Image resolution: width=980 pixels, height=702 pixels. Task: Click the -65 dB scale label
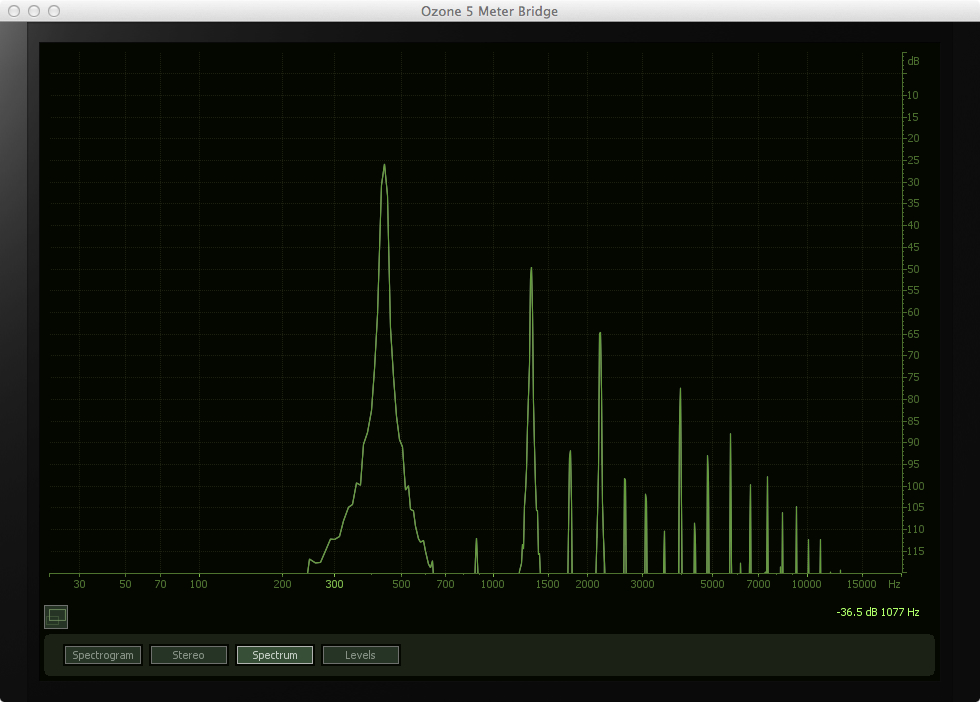(x=912, y=334)
